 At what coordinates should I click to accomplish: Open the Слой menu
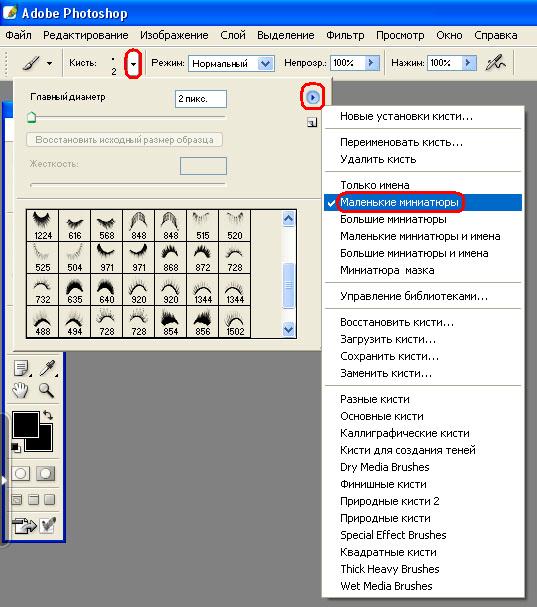click(233, 35)
